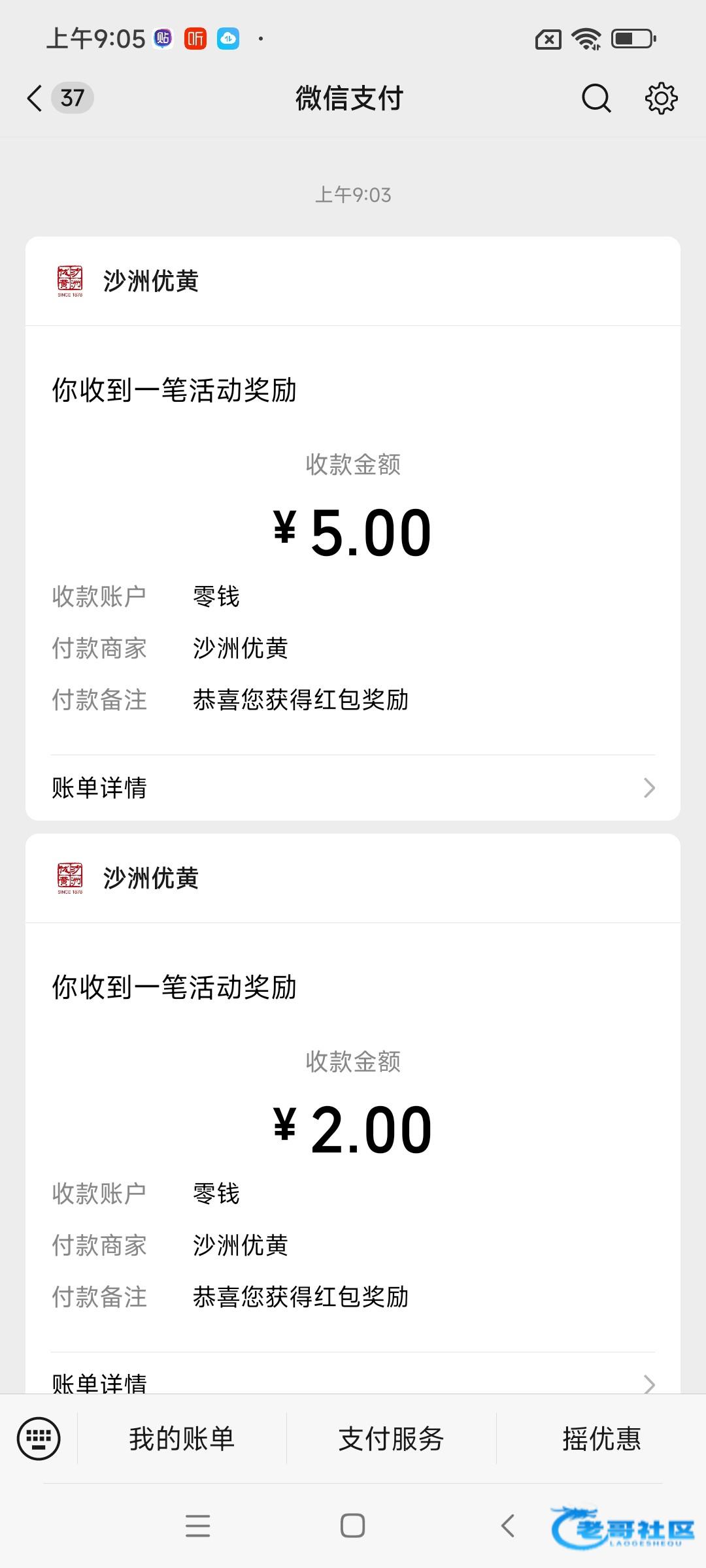Tap the 37 unread messages badge

point(73,99)
